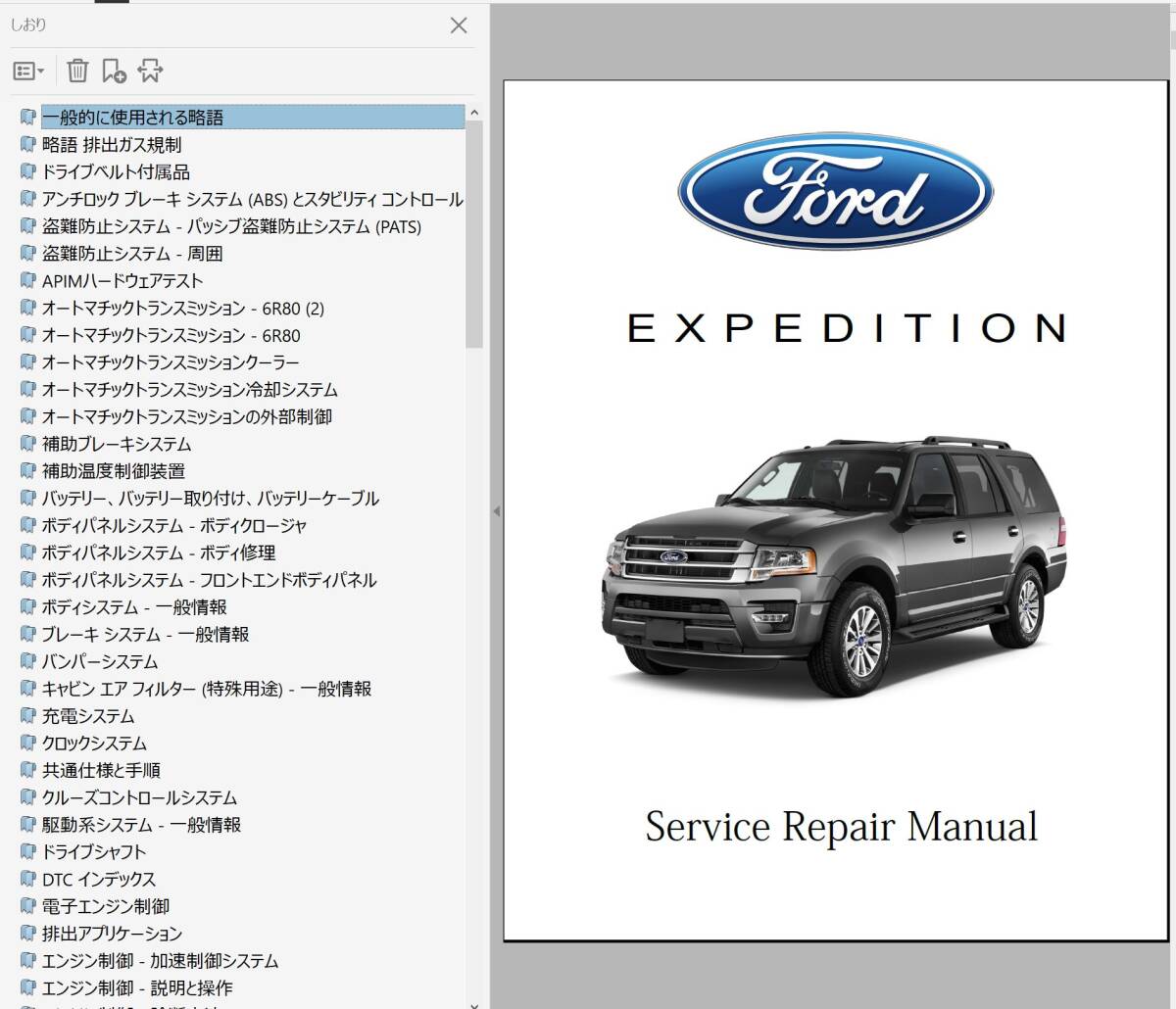Open bookmark オートマチックトランスミッション冷却システム

click(x=189, y=390)
